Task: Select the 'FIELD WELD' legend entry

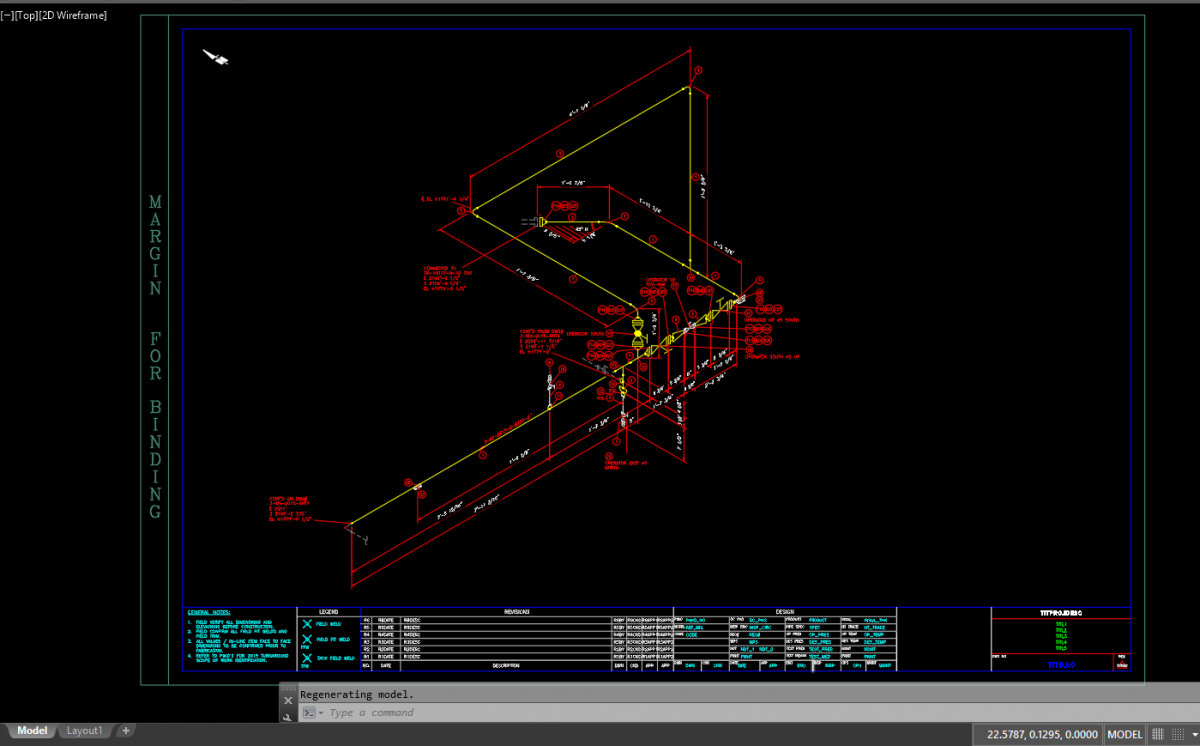Action: 329,624
